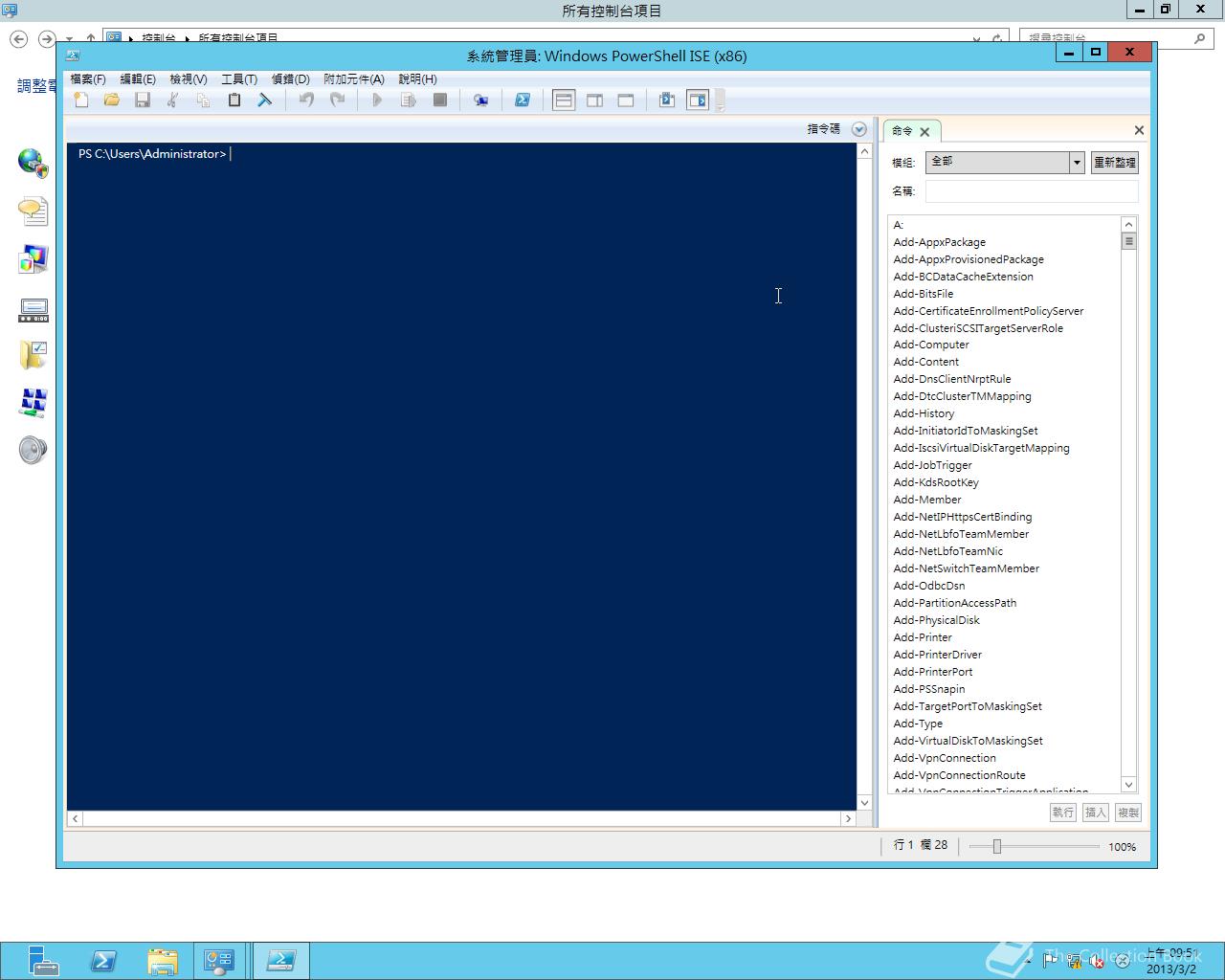Click console pane scroll down arrow
The image size is (1225, 980).
click(x=864, y=803)
